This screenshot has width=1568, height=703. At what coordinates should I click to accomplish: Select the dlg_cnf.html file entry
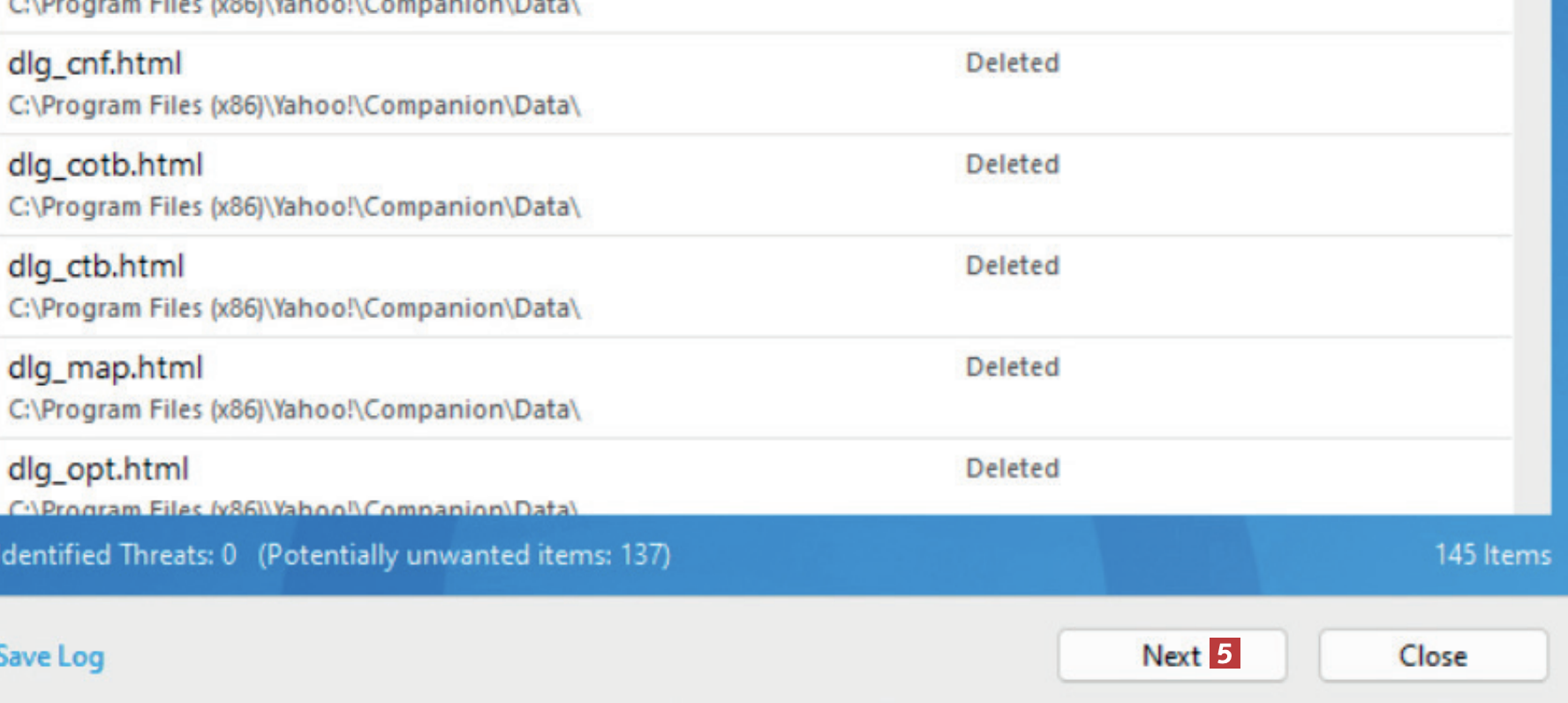(756, 84)
